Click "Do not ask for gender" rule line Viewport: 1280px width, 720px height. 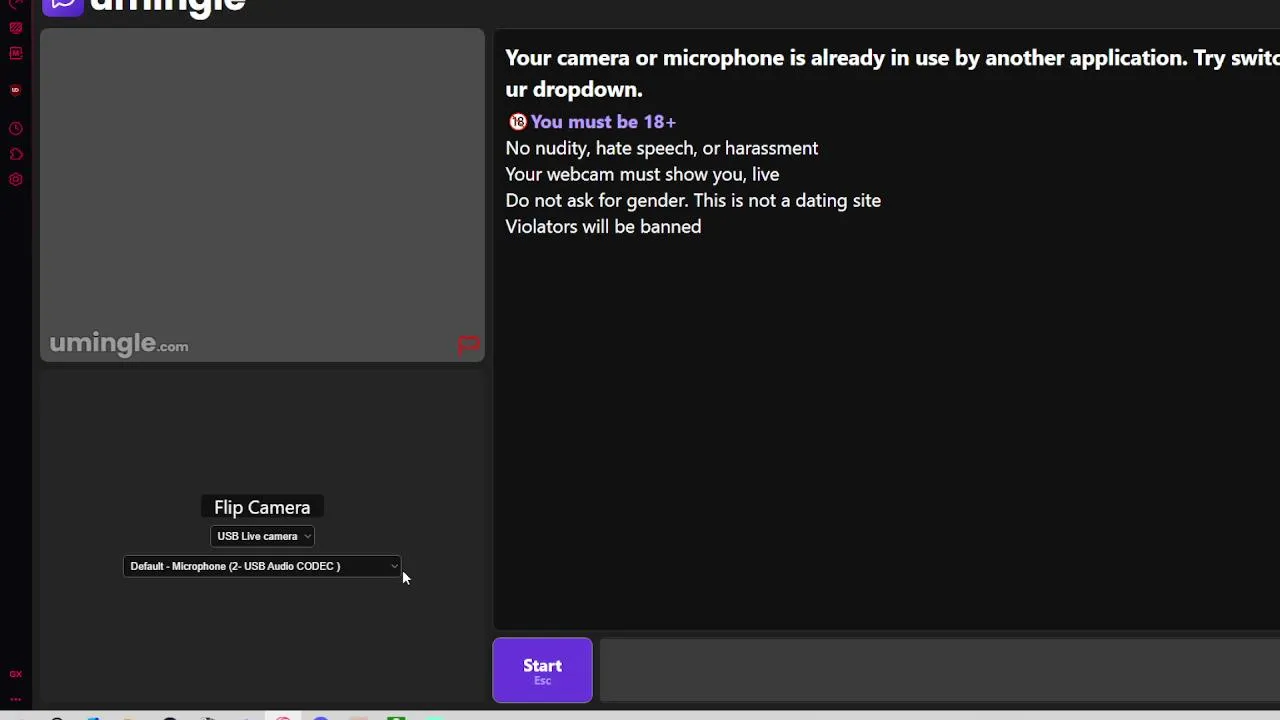(693, 200)
